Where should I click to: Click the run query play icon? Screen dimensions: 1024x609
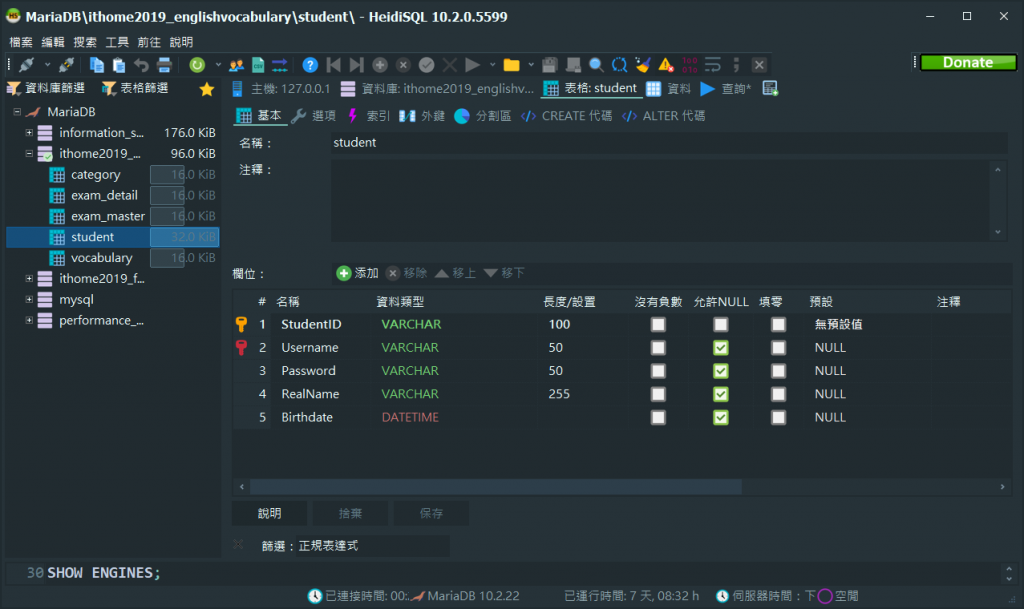(x=472, y=65)
